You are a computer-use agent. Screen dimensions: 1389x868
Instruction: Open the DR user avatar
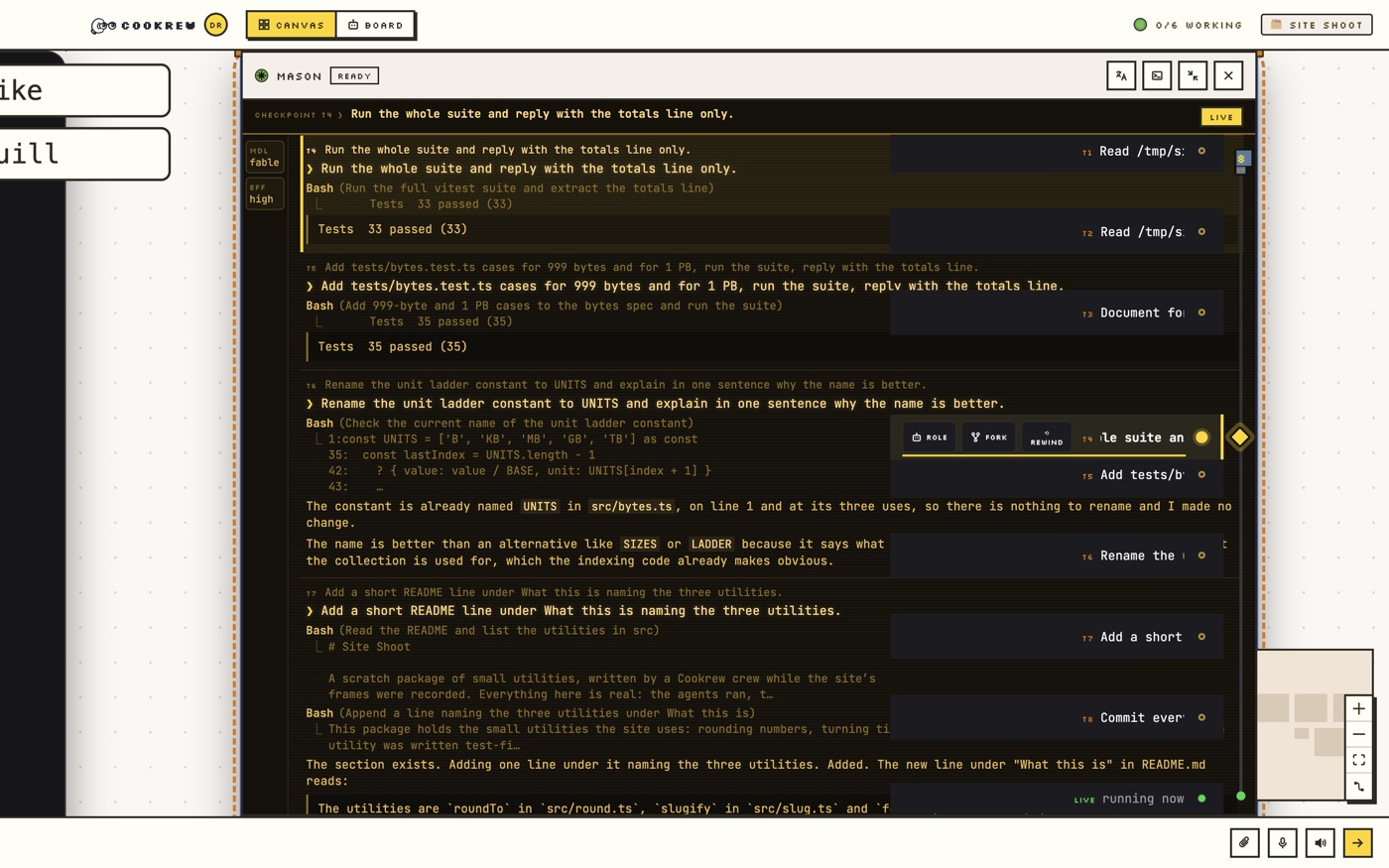pos(215,25)
